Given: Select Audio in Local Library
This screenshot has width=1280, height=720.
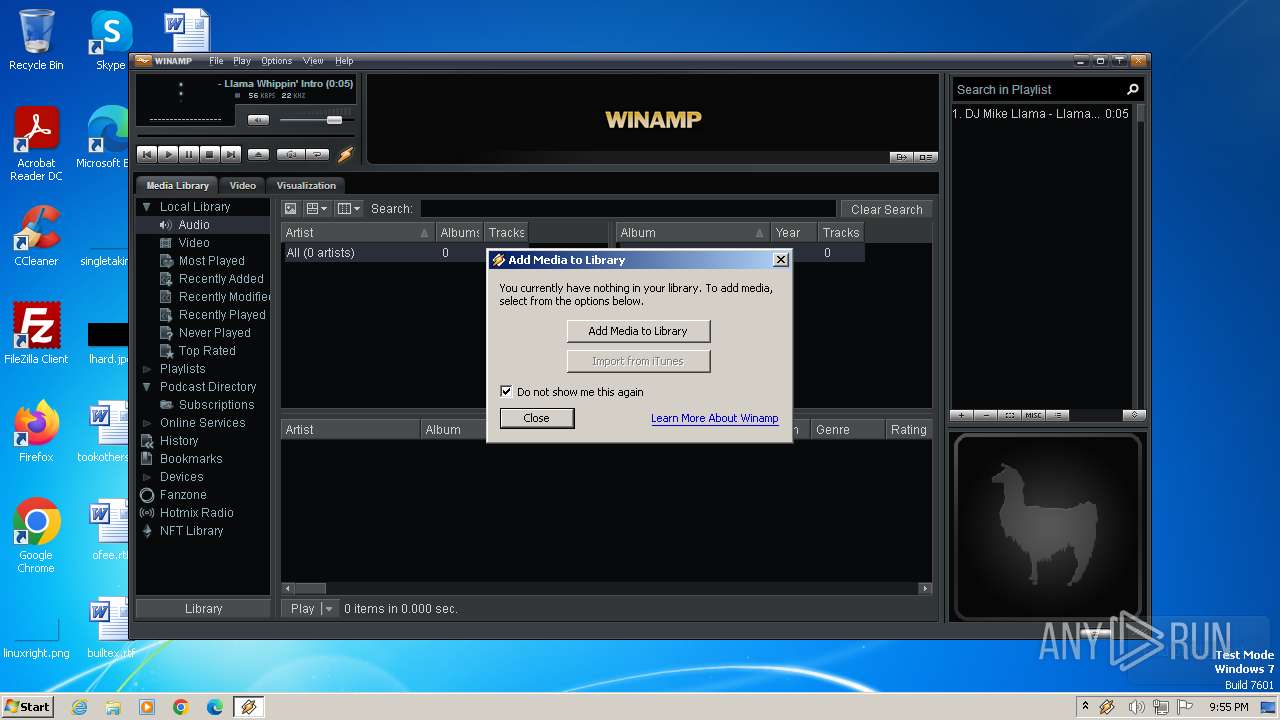Looking at the screenshot, I should tap(194, 225).
